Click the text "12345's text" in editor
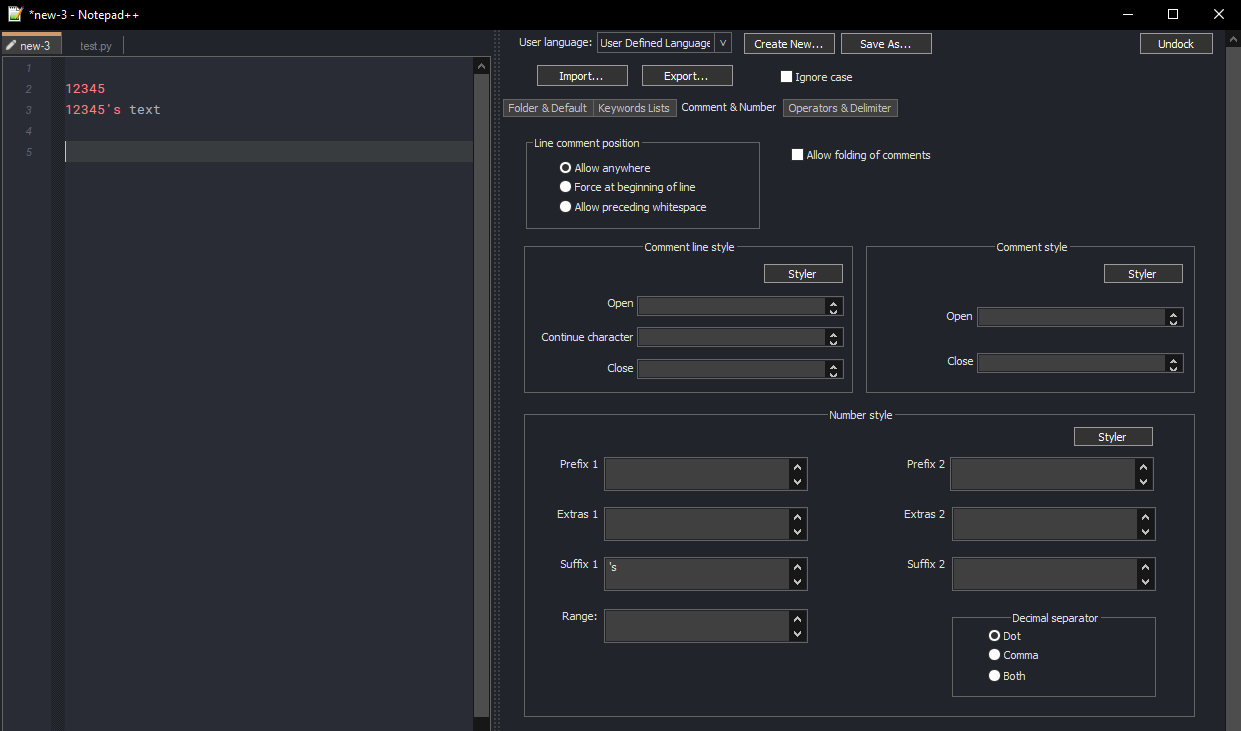The width and height of the screenshot is (1241, 731). point(113,110)
